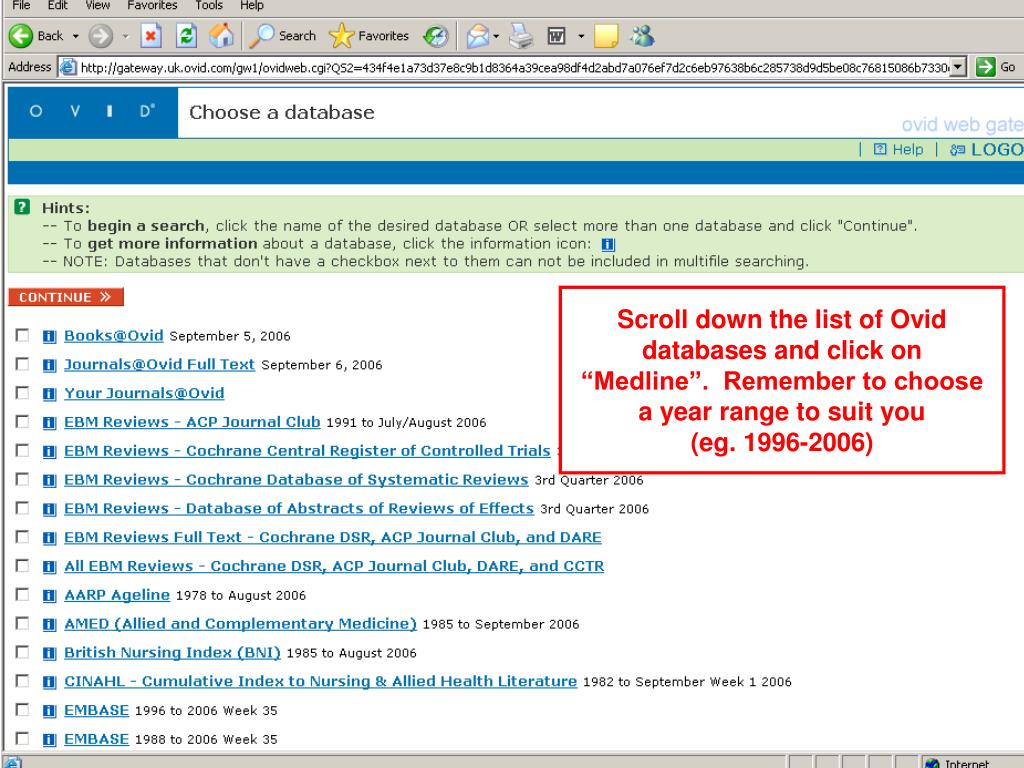The height and width of the screenshot is (768, 1024).
Task: Click the Hints question mark icon
Action: point(22,207)
